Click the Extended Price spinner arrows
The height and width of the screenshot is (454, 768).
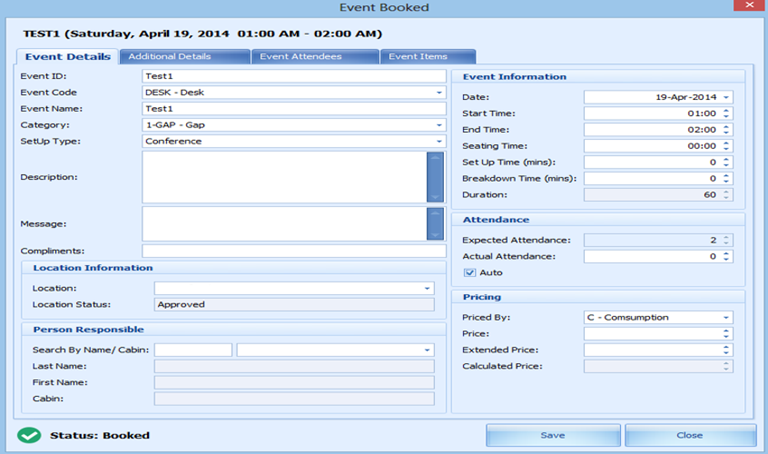[726, 350]
